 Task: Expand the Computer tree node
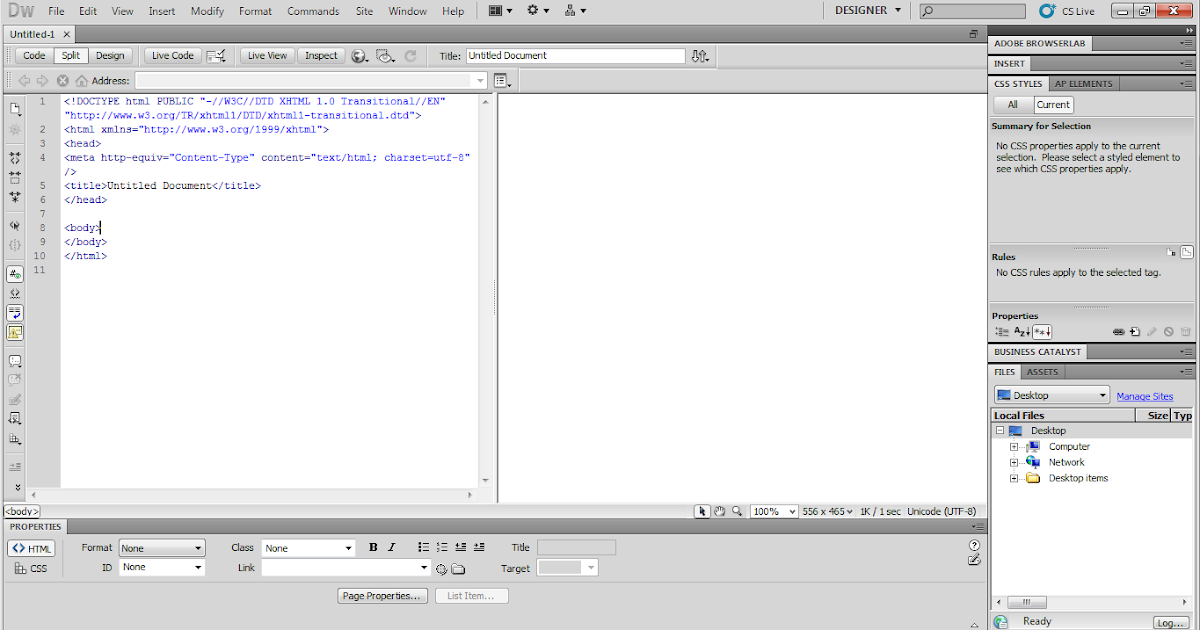pyautogui.click(x=1014, y=447)
